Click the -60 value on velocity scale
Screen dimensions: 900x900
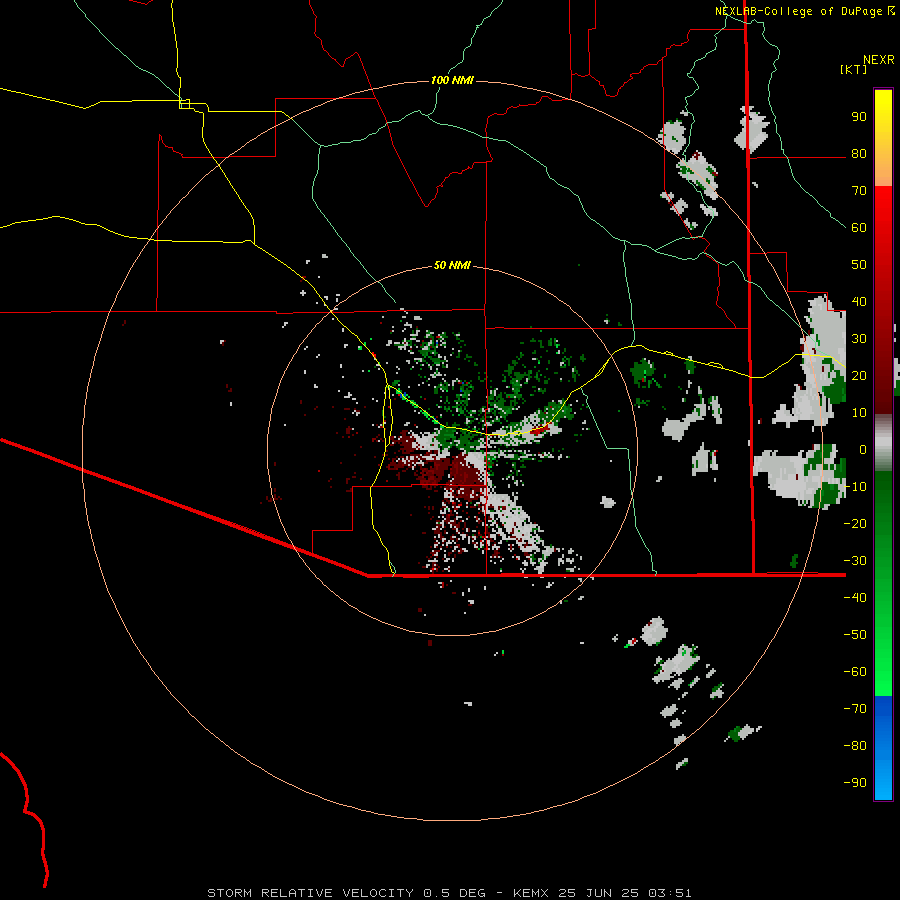(855, 672)
